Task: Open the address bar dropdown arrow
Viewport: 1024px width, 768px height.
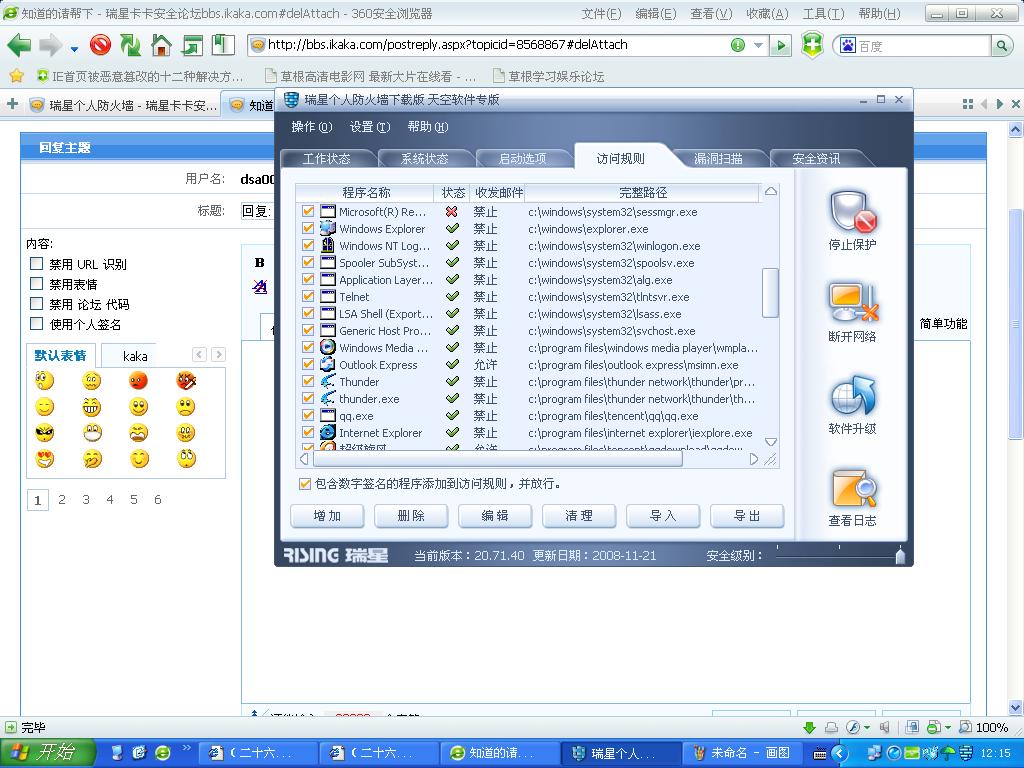Action: tap(758, 45)
